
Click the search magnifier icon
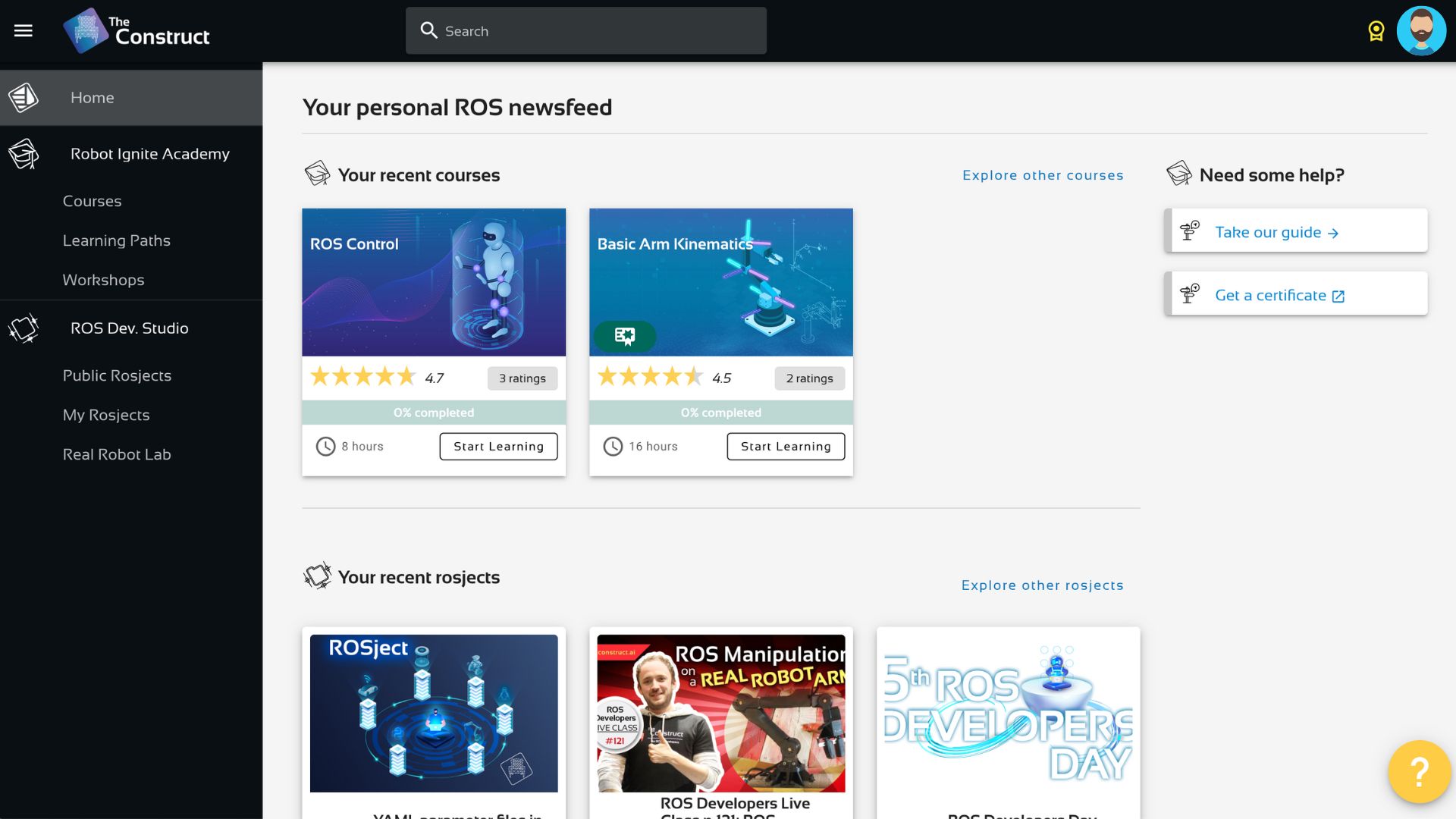[x=429, y=30]
